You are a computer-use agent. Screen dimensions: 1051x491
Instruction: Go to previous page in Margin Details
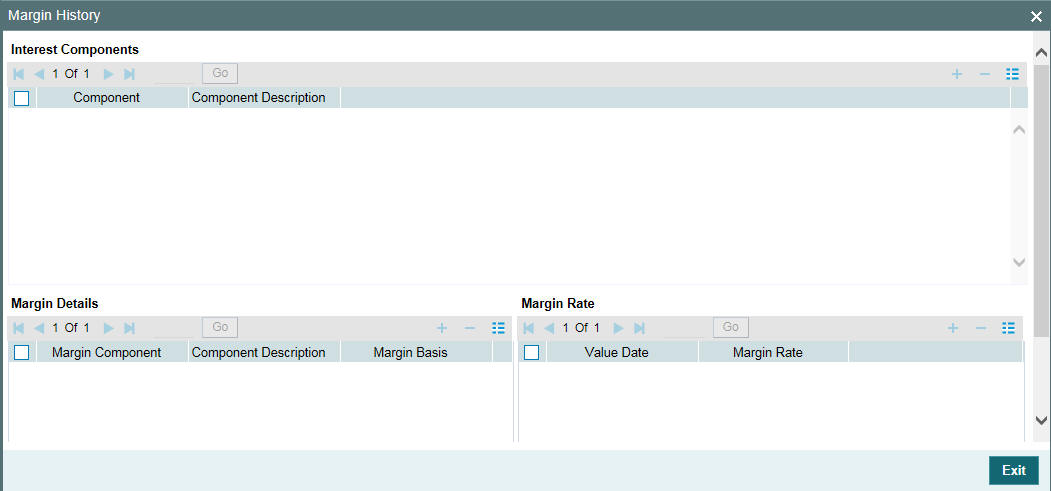(x=39, y=328)
